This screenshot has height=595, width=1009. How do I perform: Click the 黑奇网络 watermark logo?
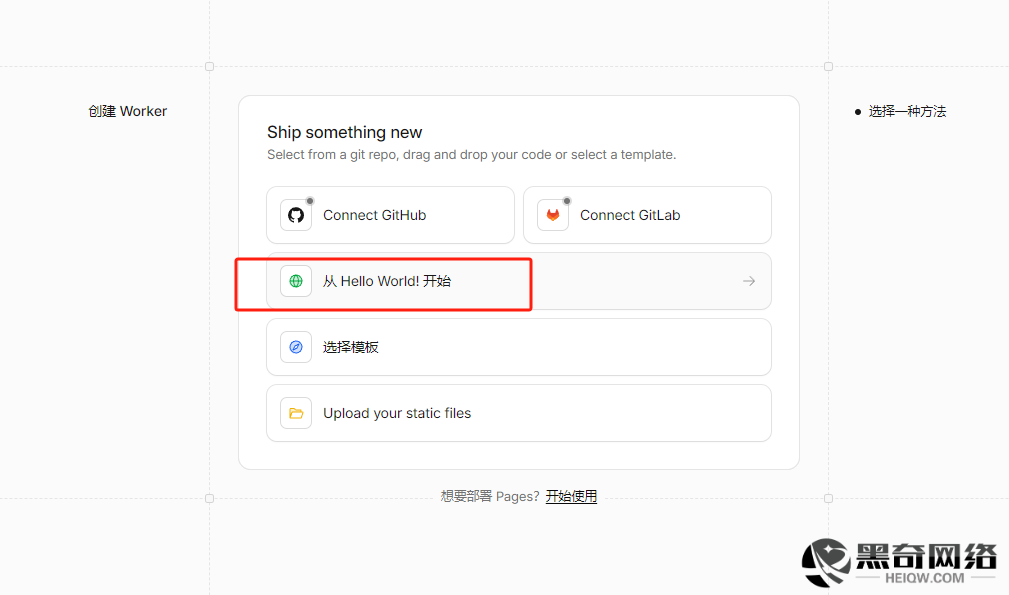pos(899,563)
